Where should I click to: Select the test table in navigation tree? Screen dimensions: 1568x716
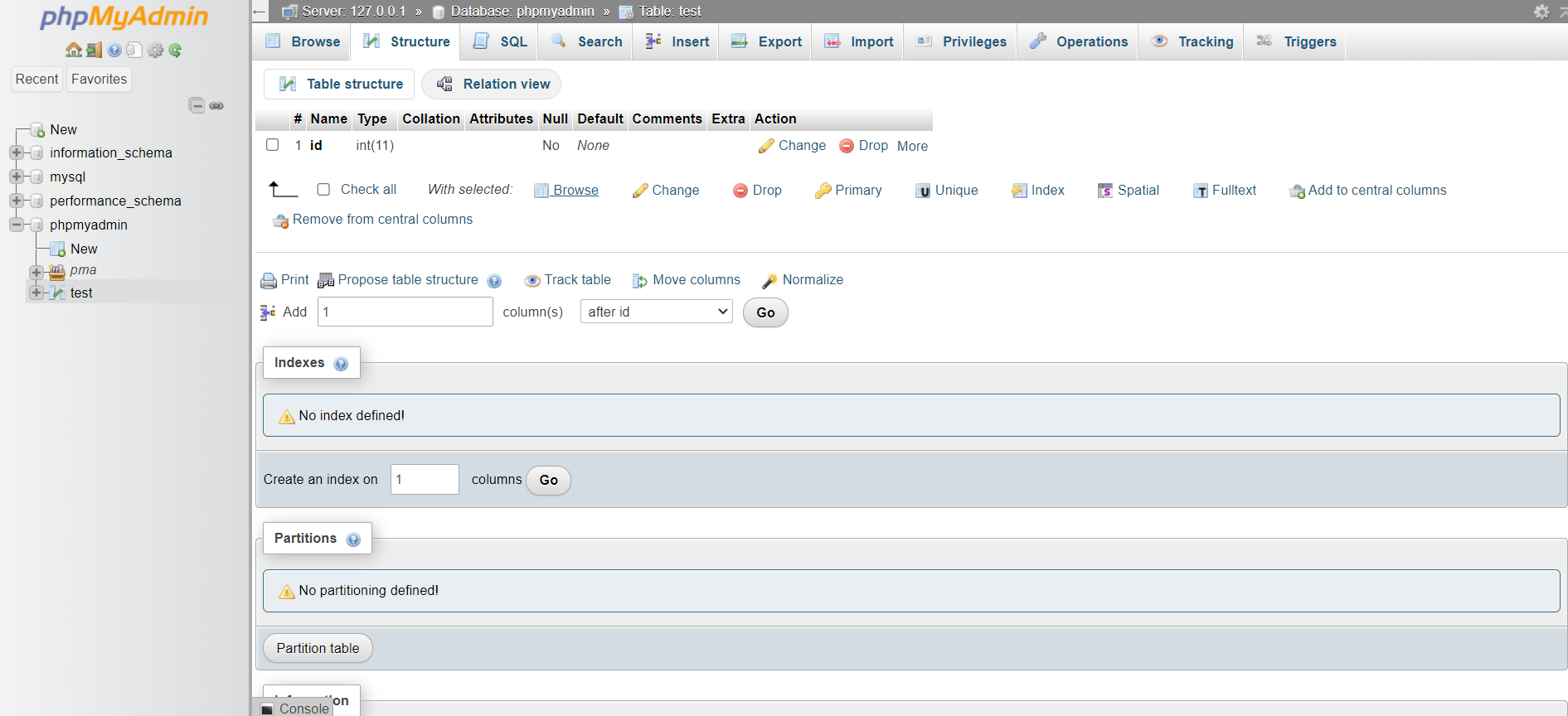click(x=81, y=293)
